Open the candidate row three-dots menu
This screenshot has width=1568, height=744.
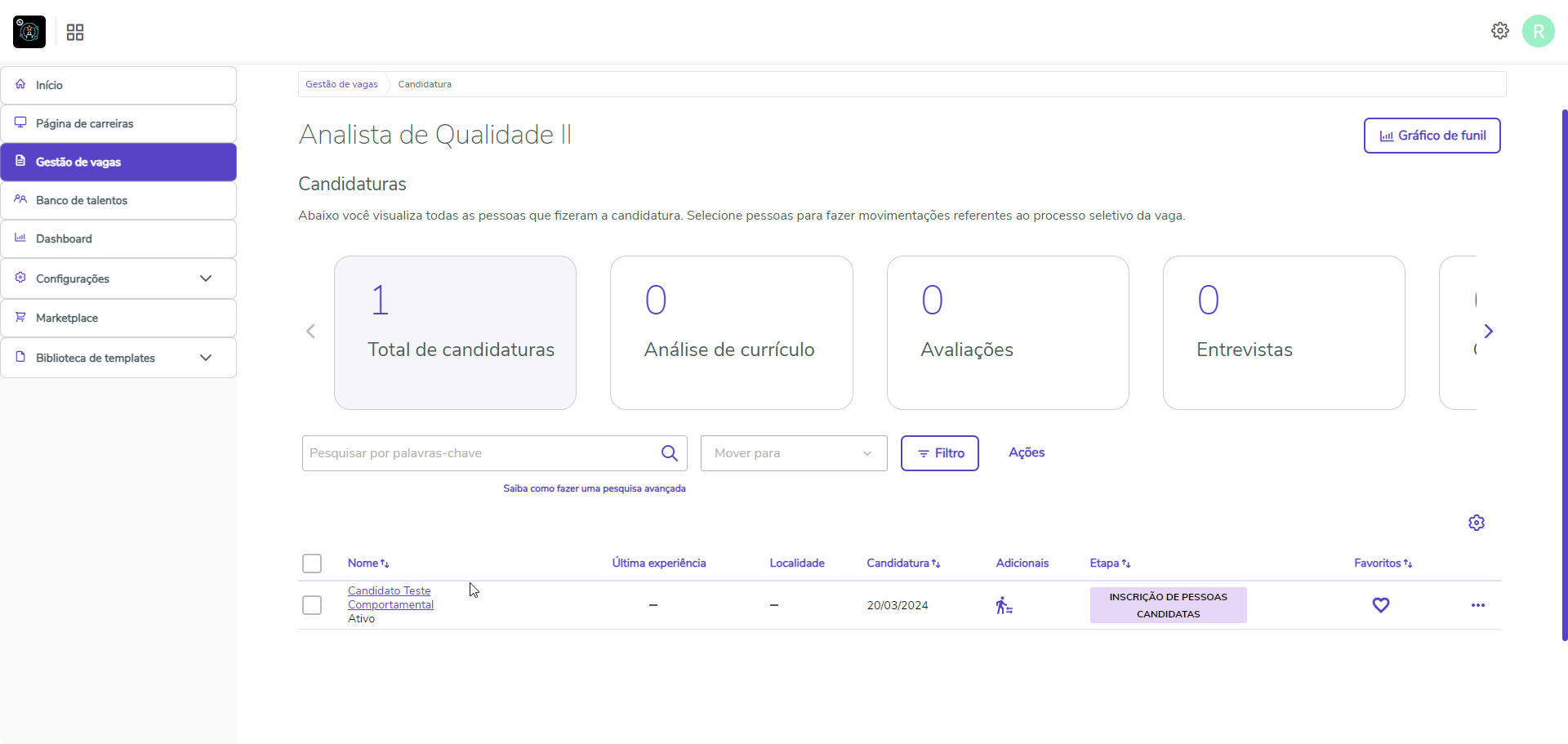[x=1477, y=605]
